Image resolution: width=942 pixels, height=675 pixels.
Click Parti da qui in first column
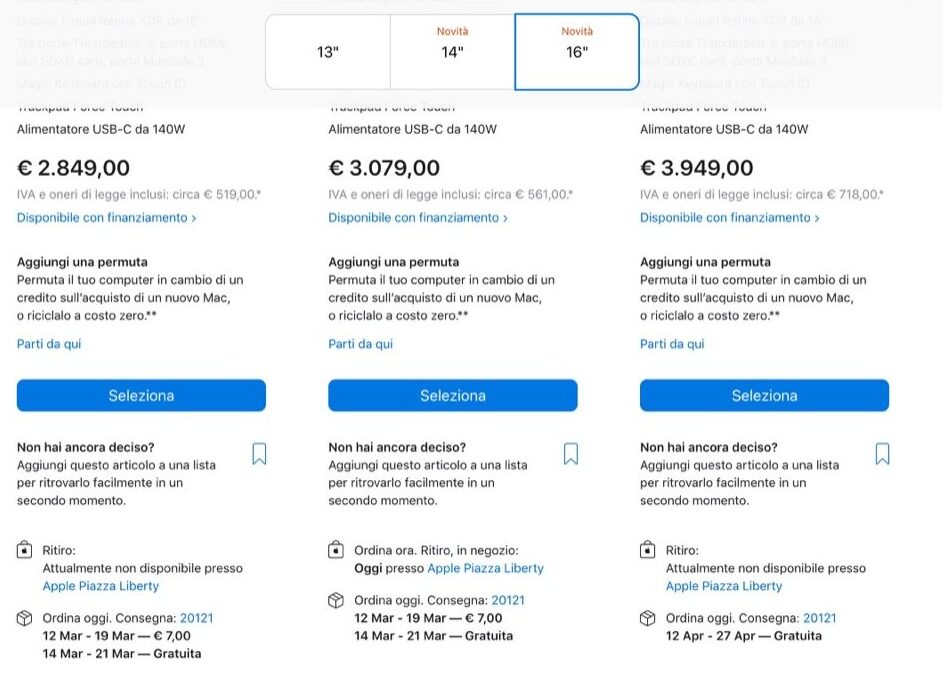tap(49, 344)
